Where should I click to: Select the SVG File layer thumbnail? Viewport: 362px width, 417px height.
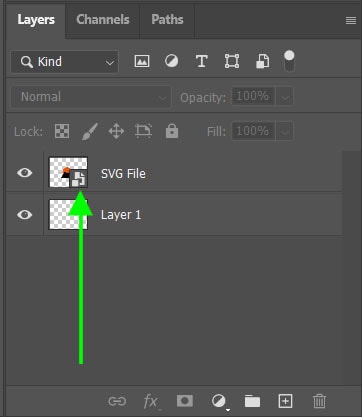pyautogui.click(x=68, y=172)
